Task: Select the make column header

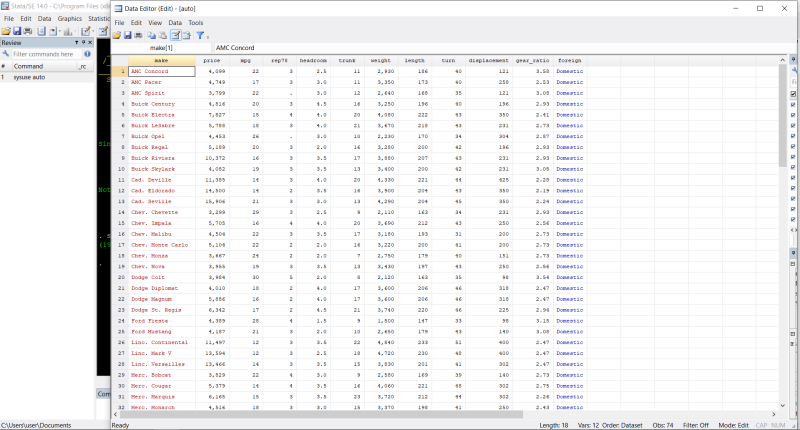Action: [161, 60]
